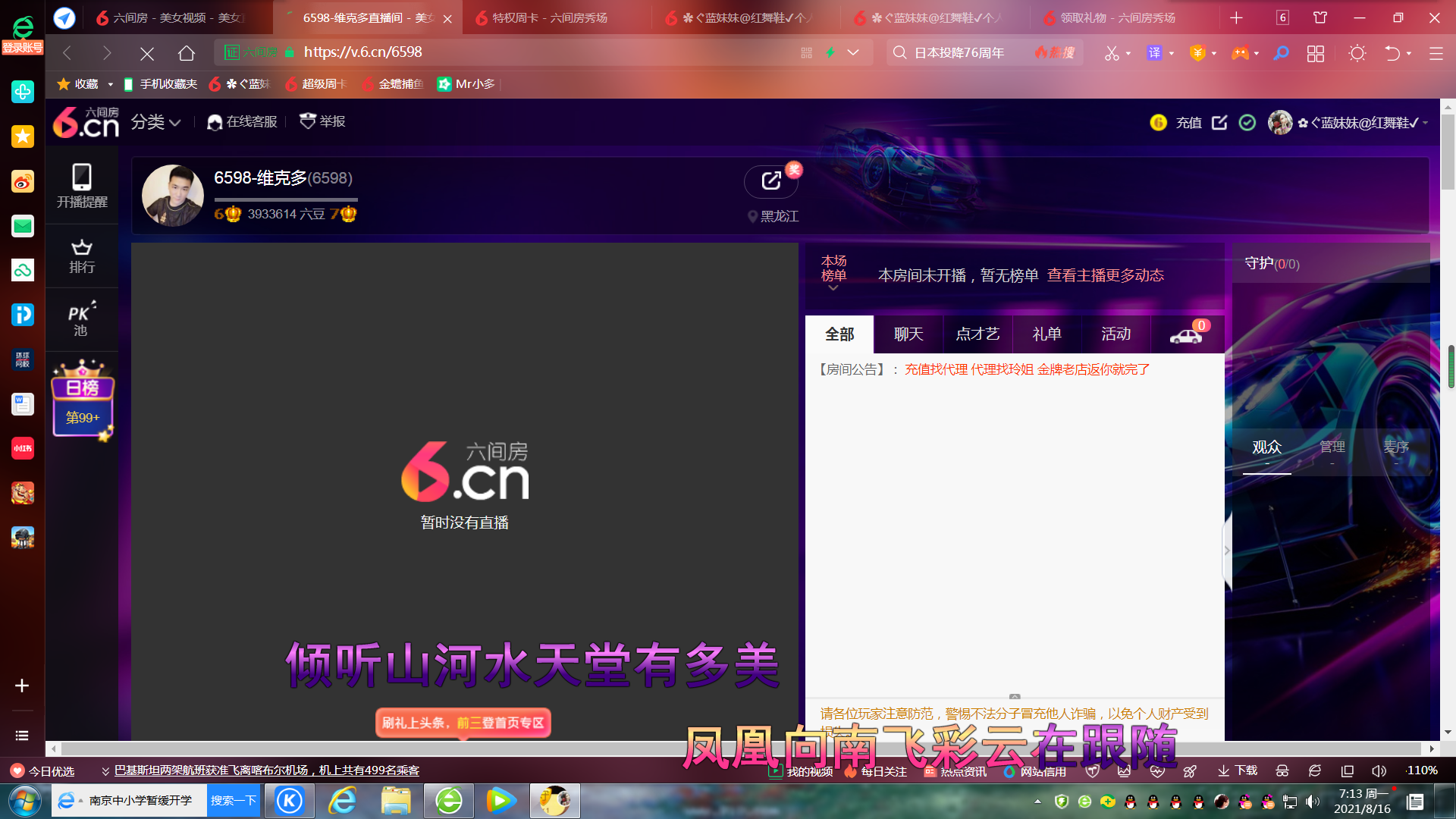Open the 点才艺 tab
The image size is (1456, 819).
[977, 334]
